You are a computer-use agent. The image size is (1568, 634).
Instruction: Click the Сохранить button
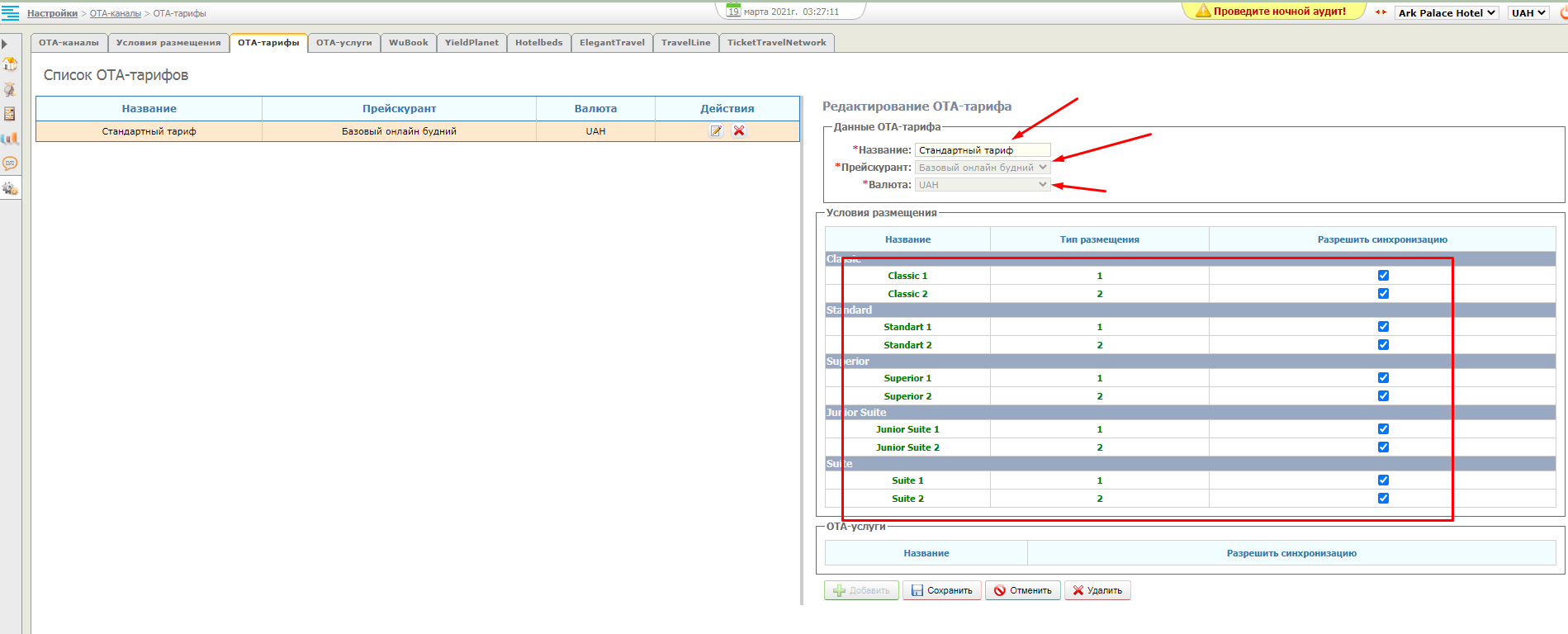[942, 590]
